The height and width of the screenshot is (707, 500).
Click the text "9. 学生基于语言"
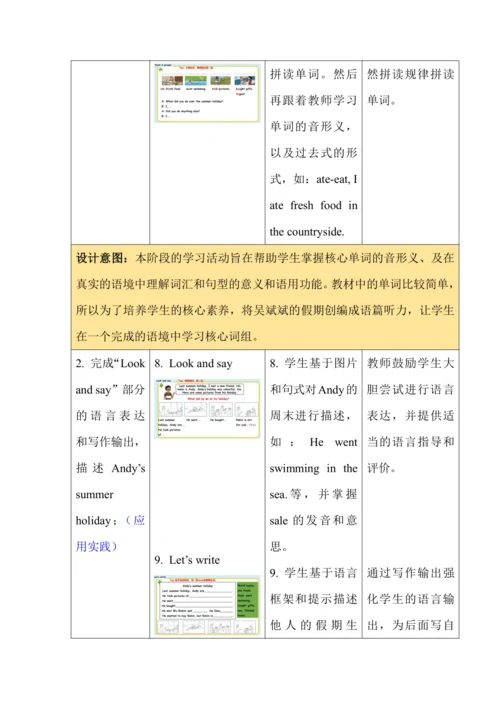pyautogui.click(x=313, y=573)
